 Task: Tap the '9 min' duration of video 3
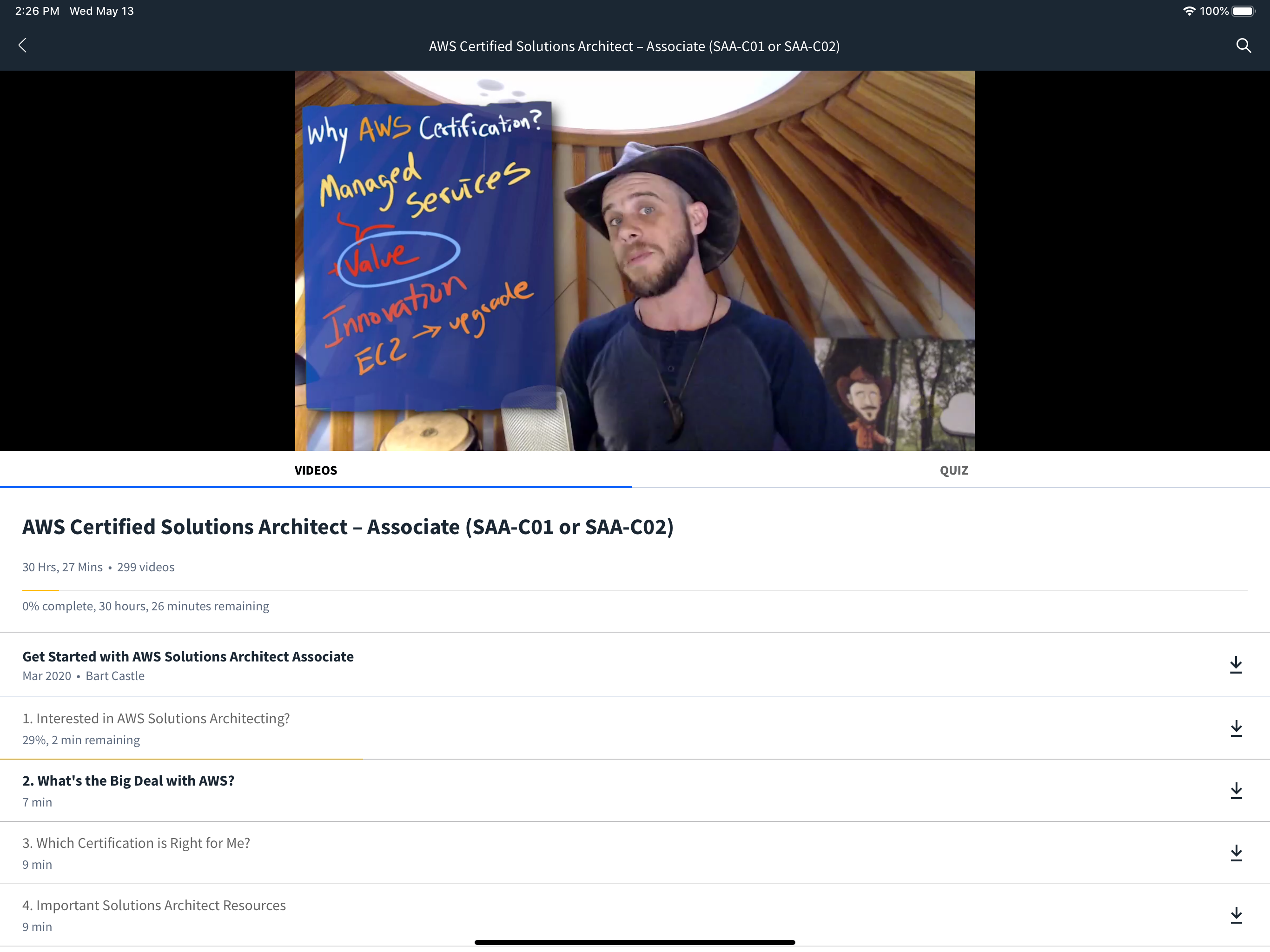[37, 864]
